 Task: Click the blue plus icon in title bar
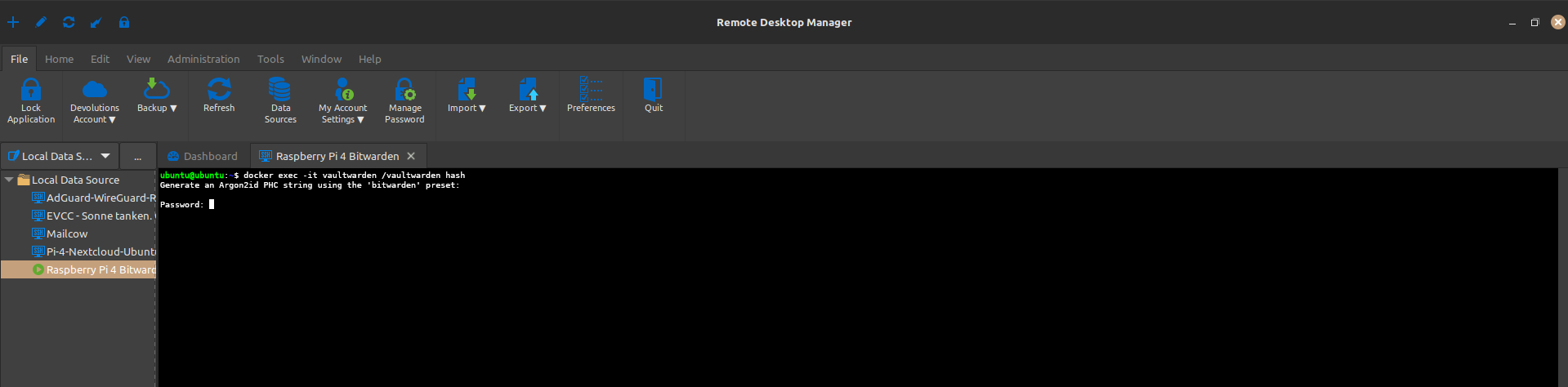(13, 22)
